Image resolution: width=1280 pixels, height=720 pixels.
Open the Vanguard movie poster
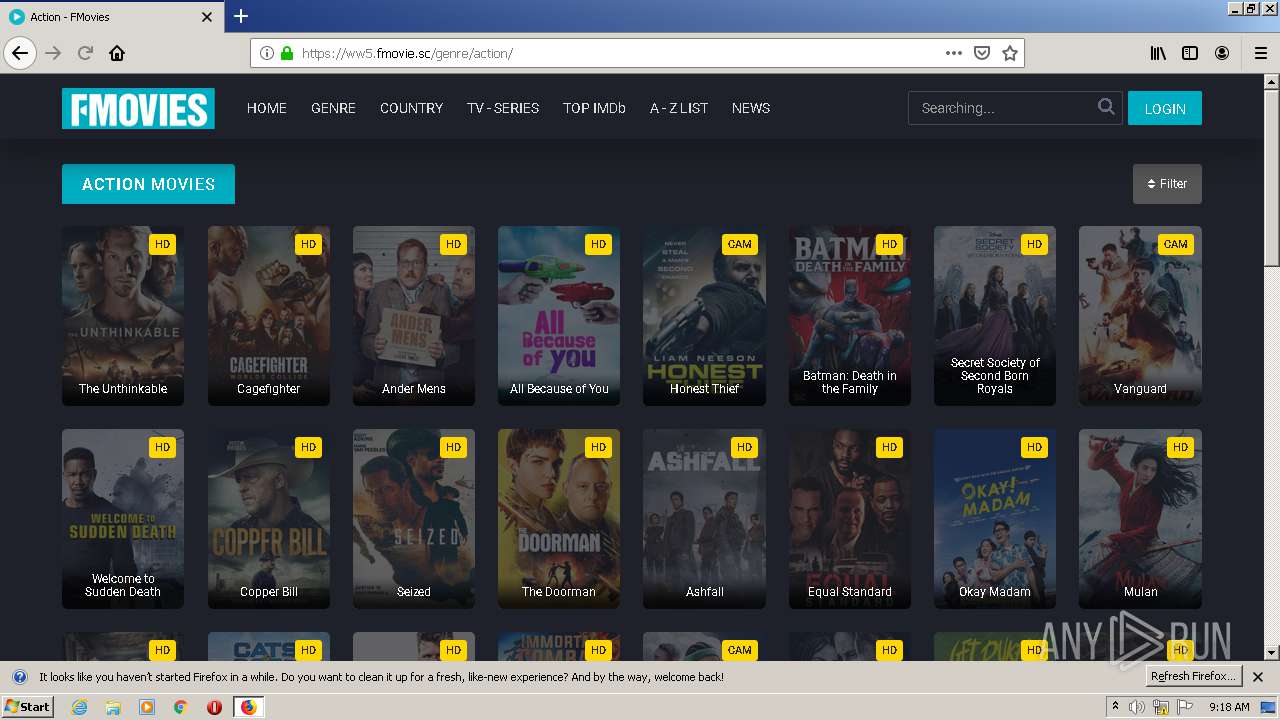[x=1140, y=316]
